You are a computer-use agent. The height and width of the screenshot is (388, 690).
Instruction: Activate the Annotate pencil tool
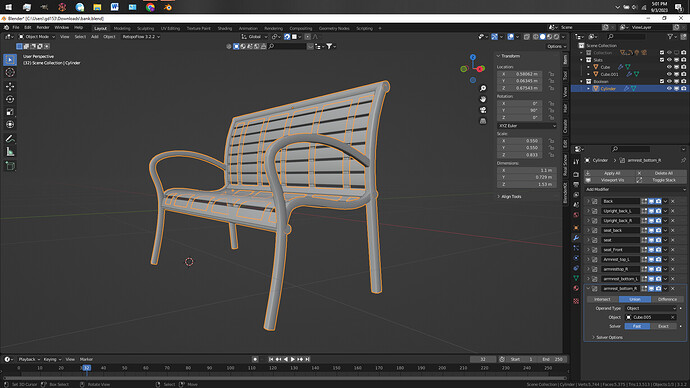click(10, 139)
